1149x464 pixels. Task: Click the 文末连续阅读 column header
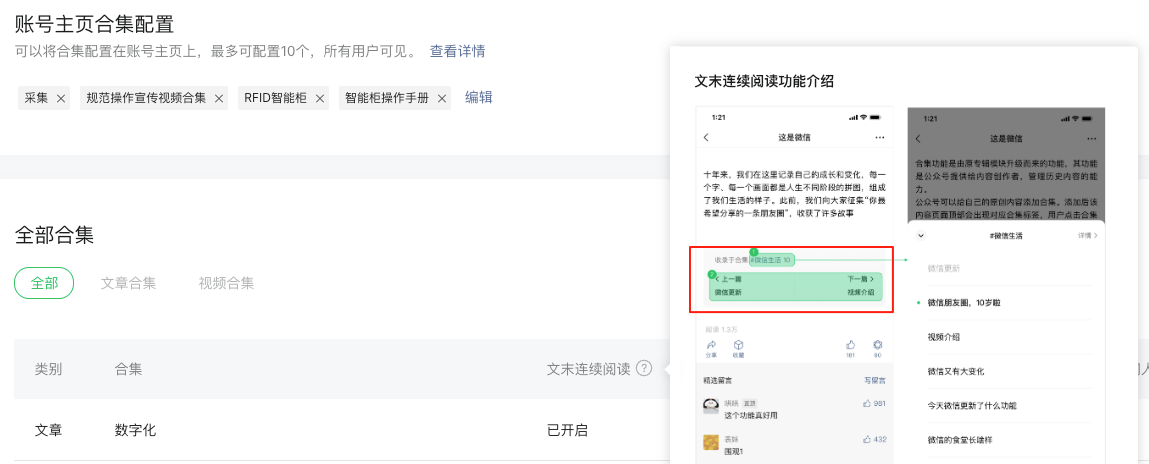click(588, 369)
